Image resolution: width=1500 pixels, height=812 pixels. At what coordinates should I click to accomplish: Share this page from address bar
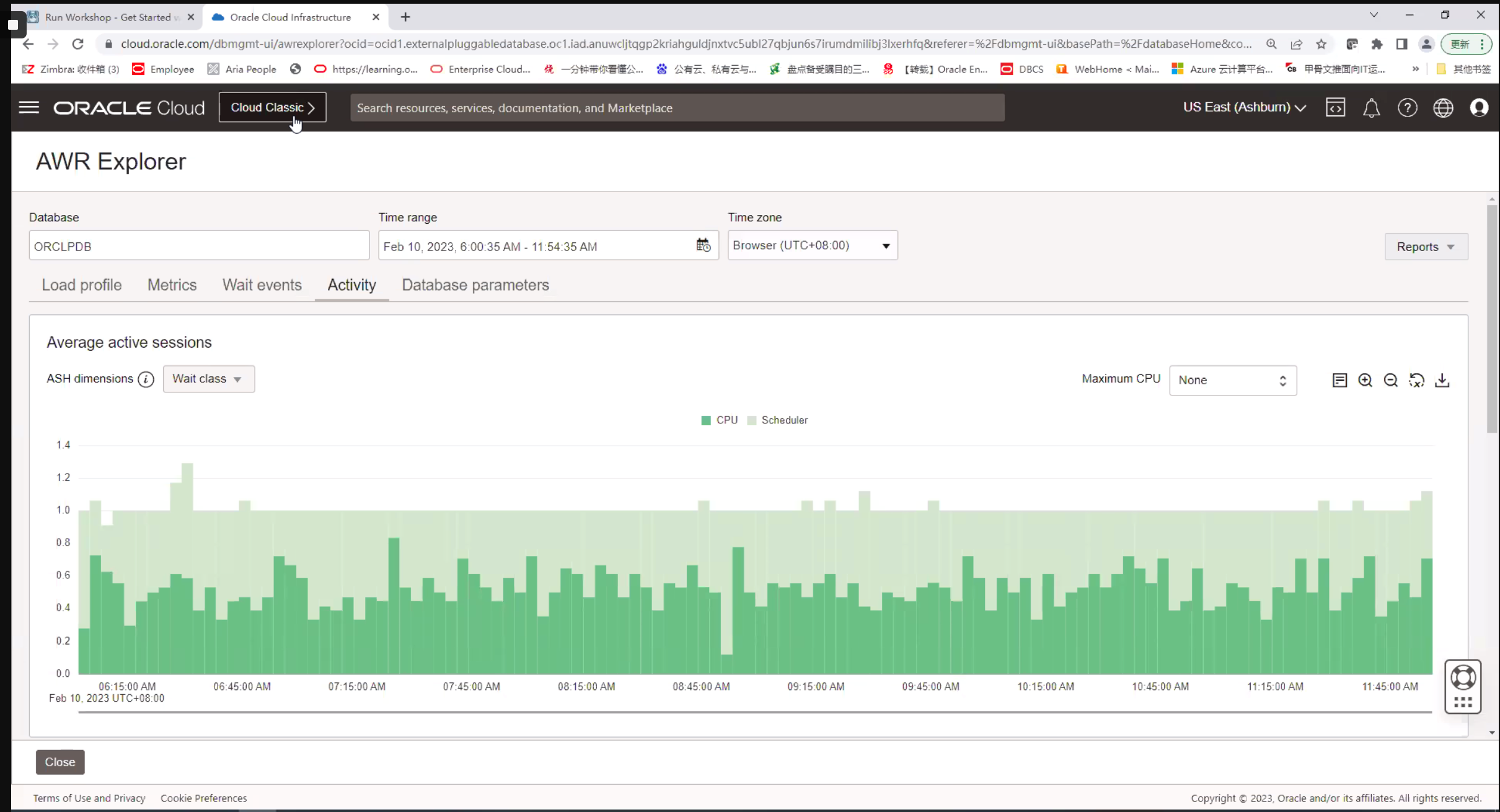(x=1296, y=44)
